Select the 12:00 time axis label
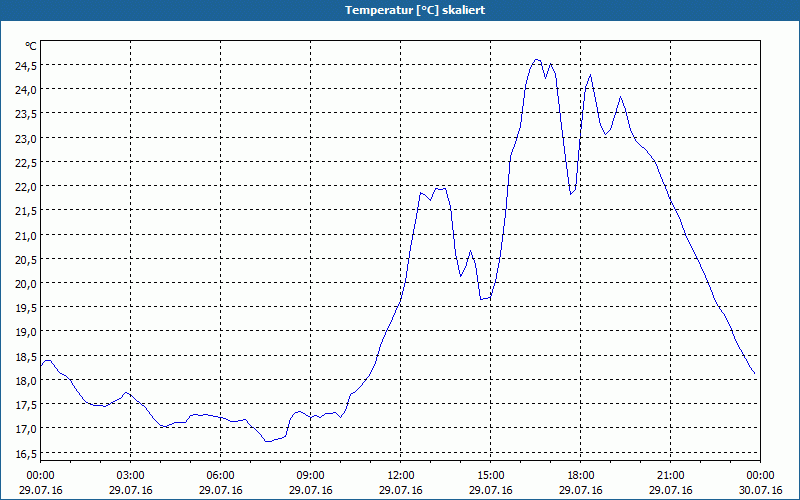800x500 pixels. (x=401, y=475)
